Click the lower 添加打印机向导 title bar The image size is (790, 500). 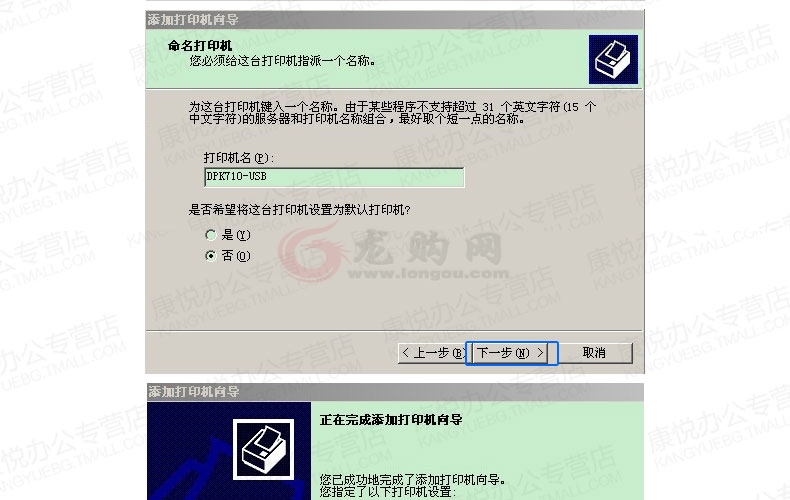(x=394, y=392)
